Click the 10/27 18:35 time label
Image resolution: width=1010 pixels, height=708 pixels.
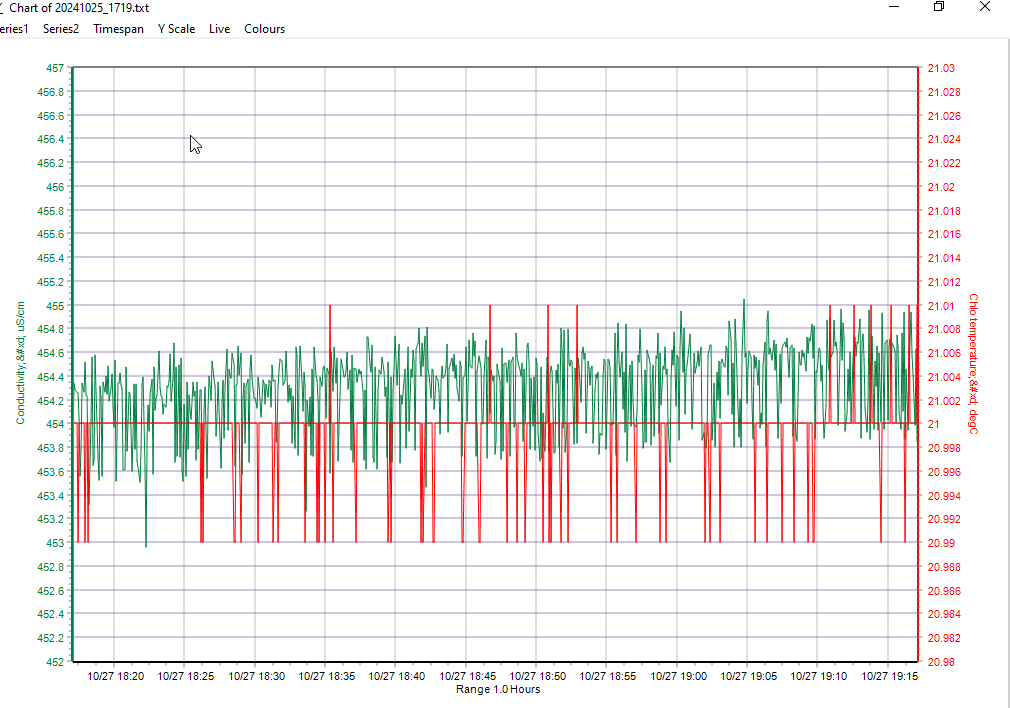click(327, 676)
